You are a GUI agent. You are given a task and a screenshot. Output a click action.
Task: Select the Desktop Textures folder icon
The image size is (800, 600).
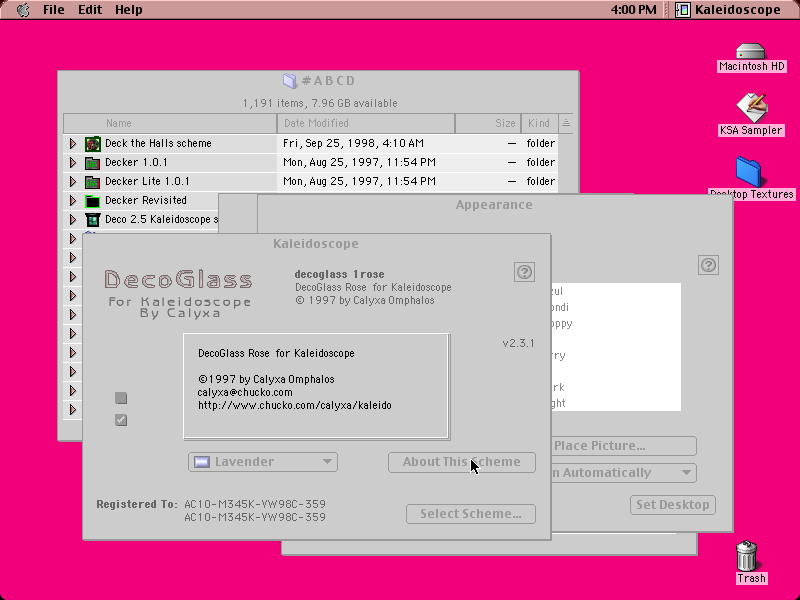pyautogui.click(x=749, y=172)
